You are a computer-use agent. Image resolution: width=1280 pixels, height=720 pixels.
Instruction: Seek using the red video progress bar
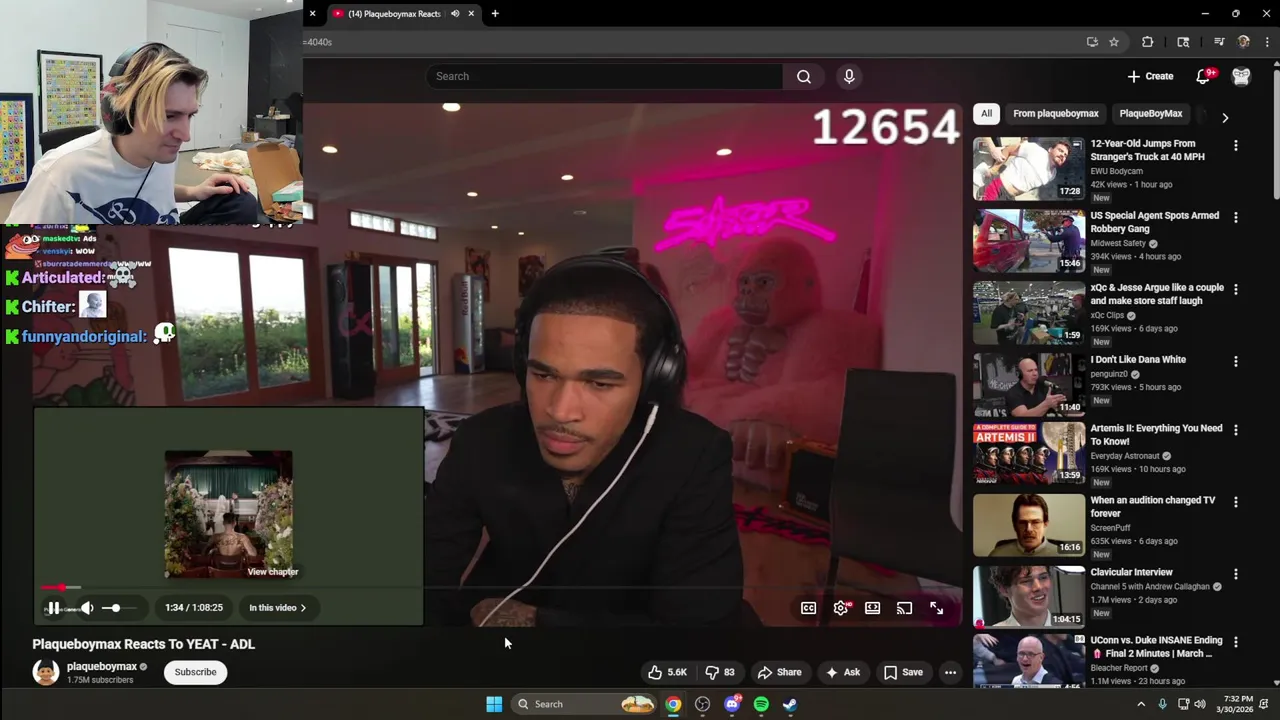(500, 588)
